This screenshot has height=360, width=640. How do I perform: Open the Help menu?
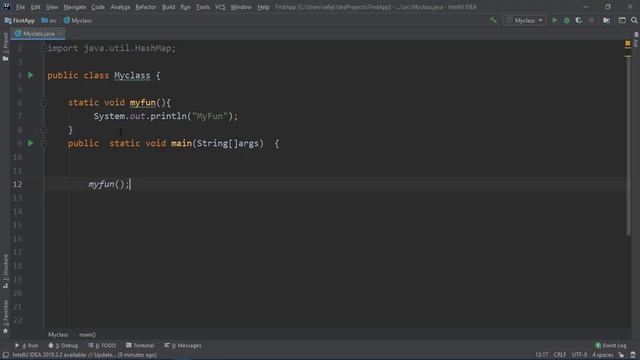263,7
